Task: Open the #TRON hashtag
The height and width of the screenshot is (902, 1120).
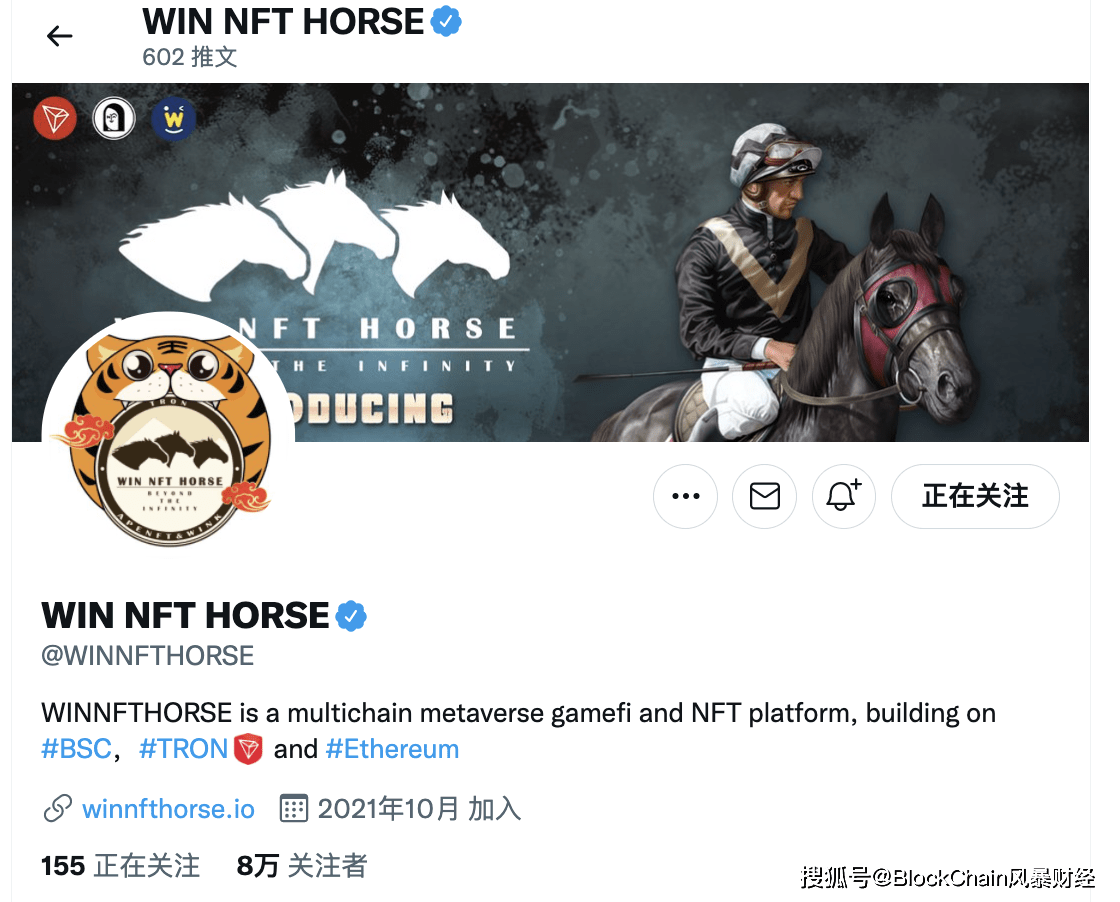Action: (x=184, y=749)
